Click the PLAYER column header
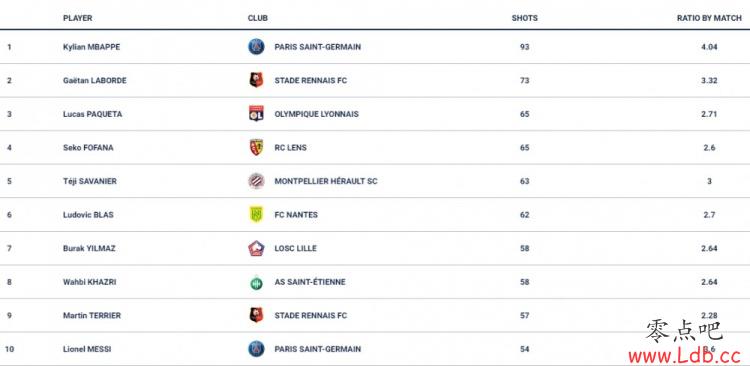The image size is (750, 366). 77,18
